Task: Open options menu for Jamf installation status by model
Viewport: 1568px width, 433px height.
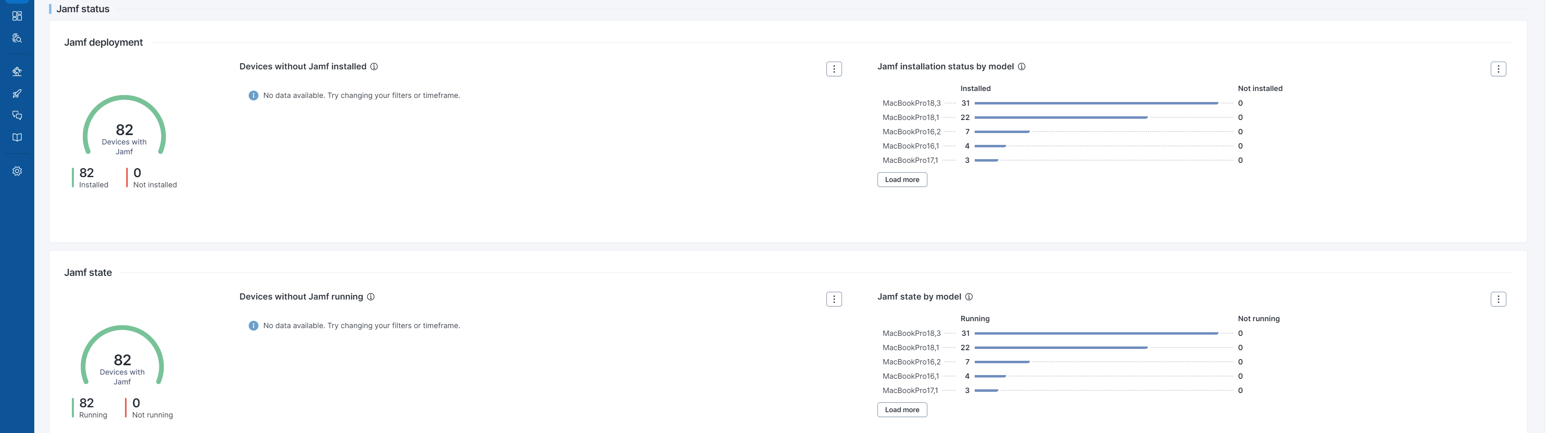Action: [x=1498, y=69]
